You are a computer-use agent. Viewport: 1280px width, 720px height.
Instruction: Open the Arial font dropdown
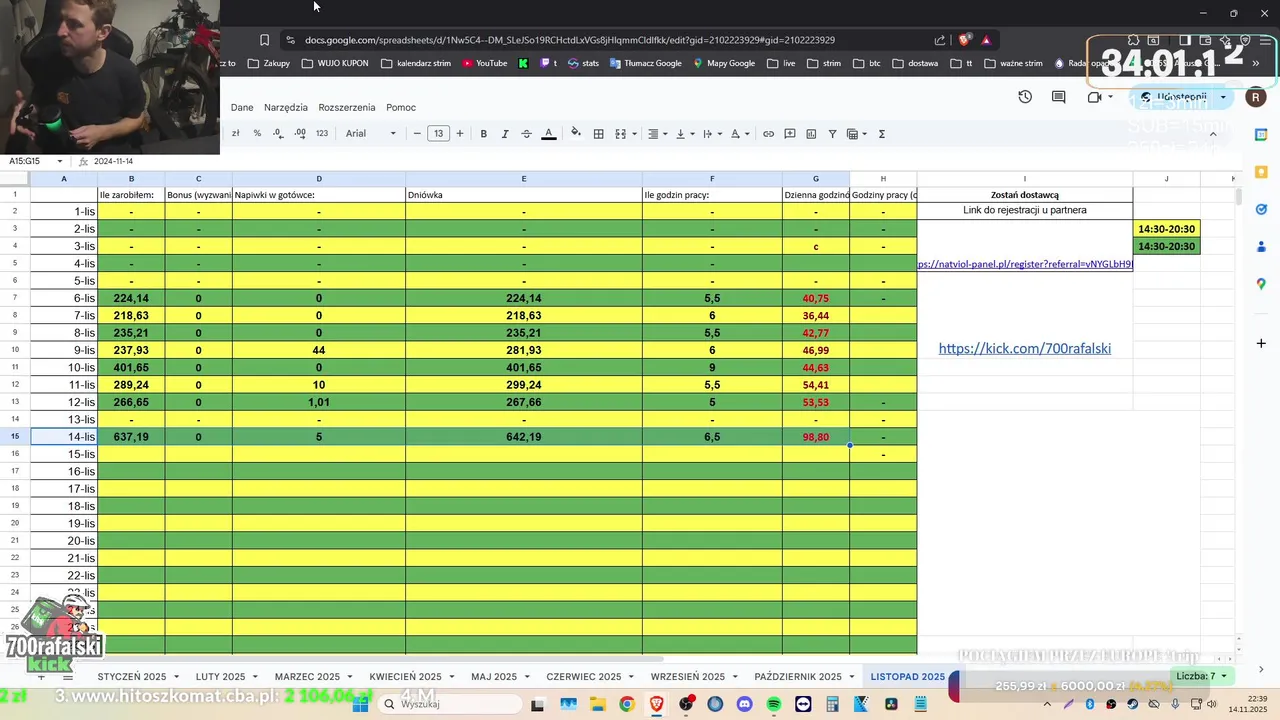tap(371, 133)
